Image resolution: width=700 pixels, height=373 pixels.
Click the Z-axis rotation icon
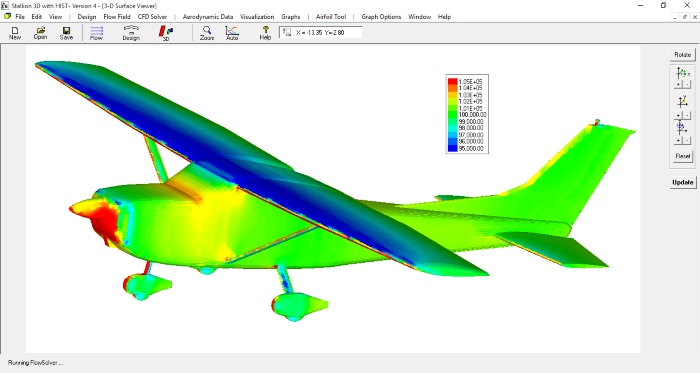click(681, 128)
